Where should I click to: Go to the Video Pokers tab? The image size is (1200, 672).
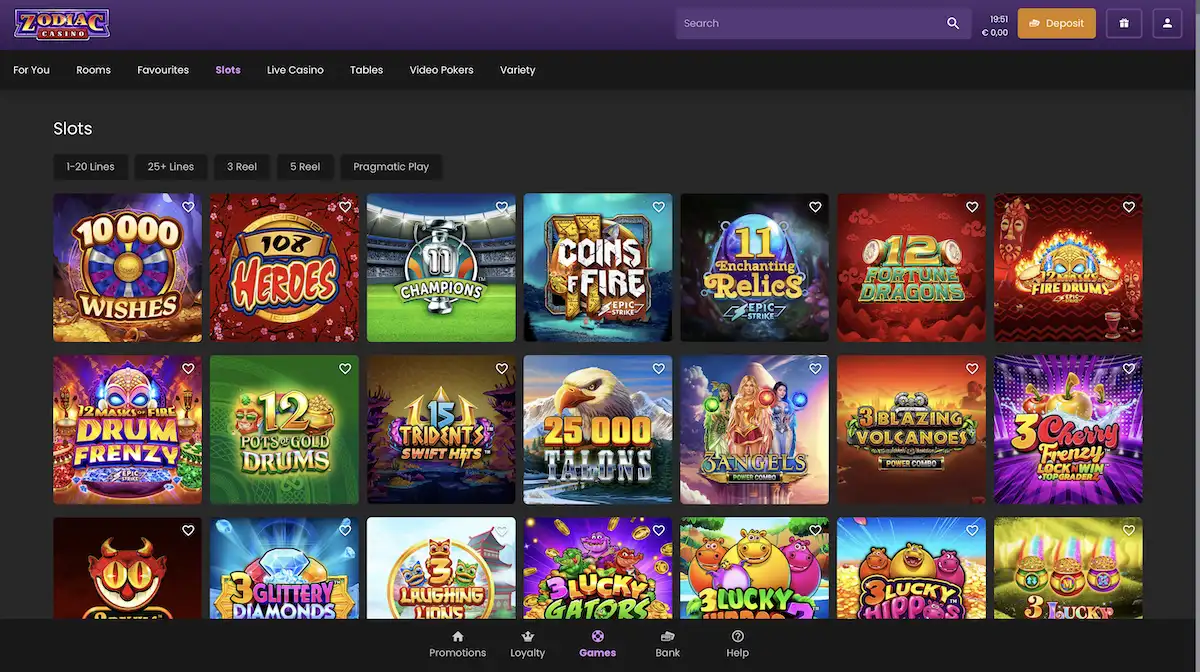tap(441, 70)
